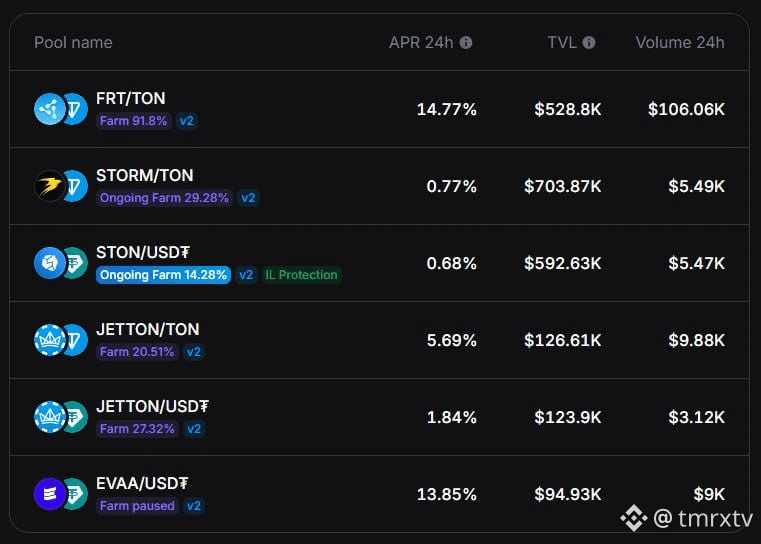The width and height of the screenshot is (761, 544).
Task: Click the Farm 27.32% badge
Action: point(137,429)
